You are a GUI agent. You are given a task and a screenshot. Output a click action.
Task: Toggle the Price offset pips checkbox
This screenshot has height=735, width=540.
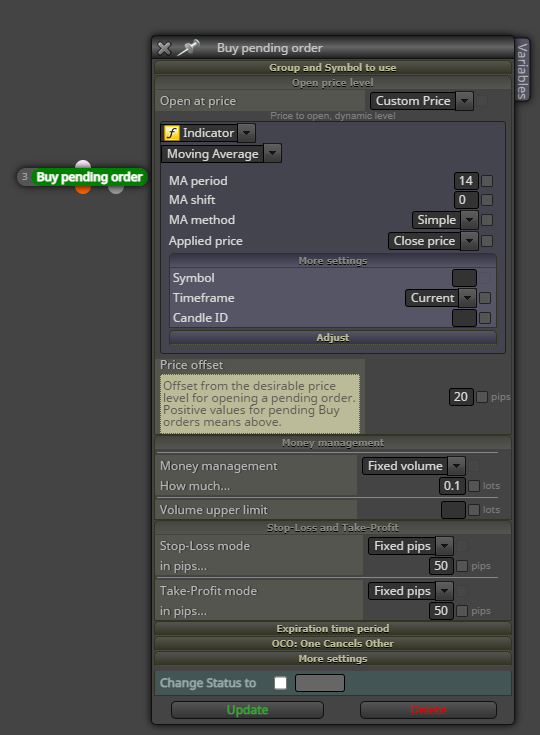pos(482,397)
